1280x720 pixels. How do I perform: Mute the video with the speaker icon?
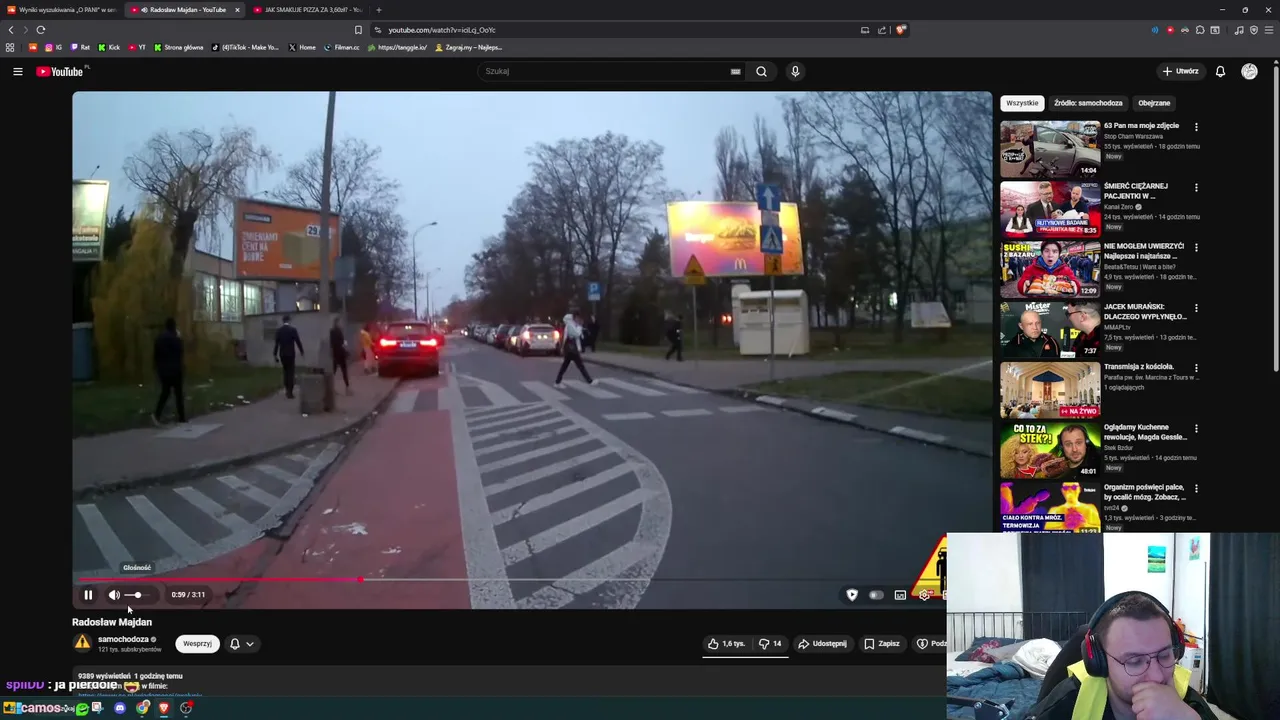[114, 595]
